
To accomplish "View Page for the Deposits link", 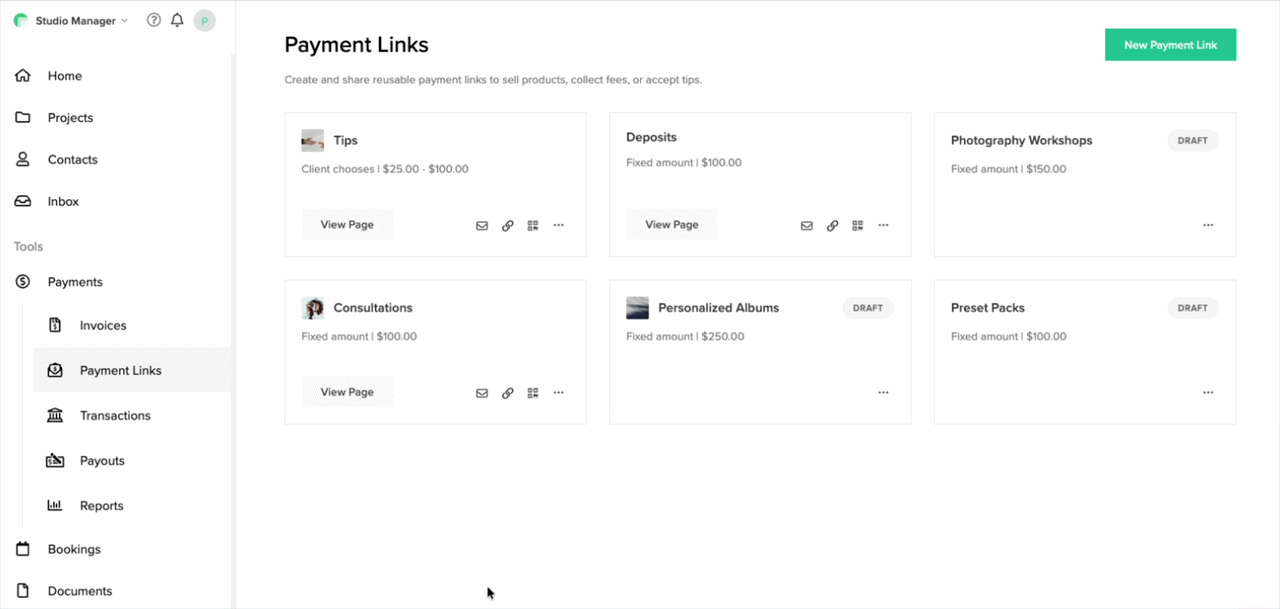I will 671,224.
